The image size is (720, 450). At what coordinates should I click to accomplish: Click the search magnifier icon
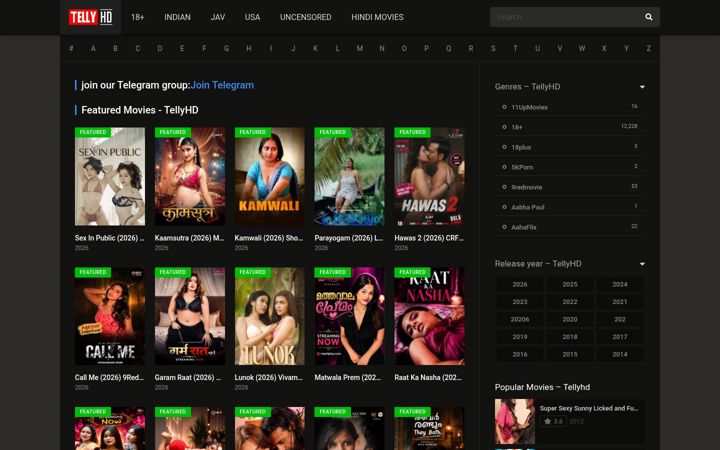point(648,17)
